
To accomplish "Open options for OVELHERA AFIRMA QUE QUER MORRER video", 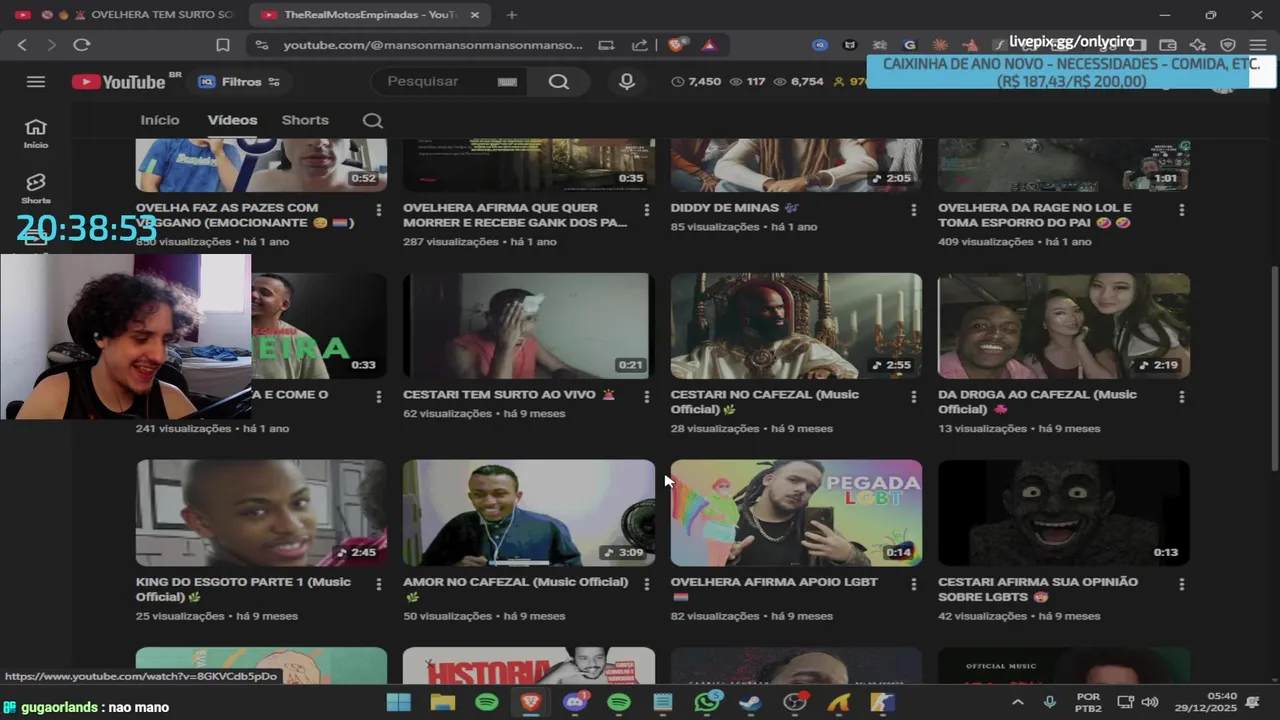I will 647,210.
